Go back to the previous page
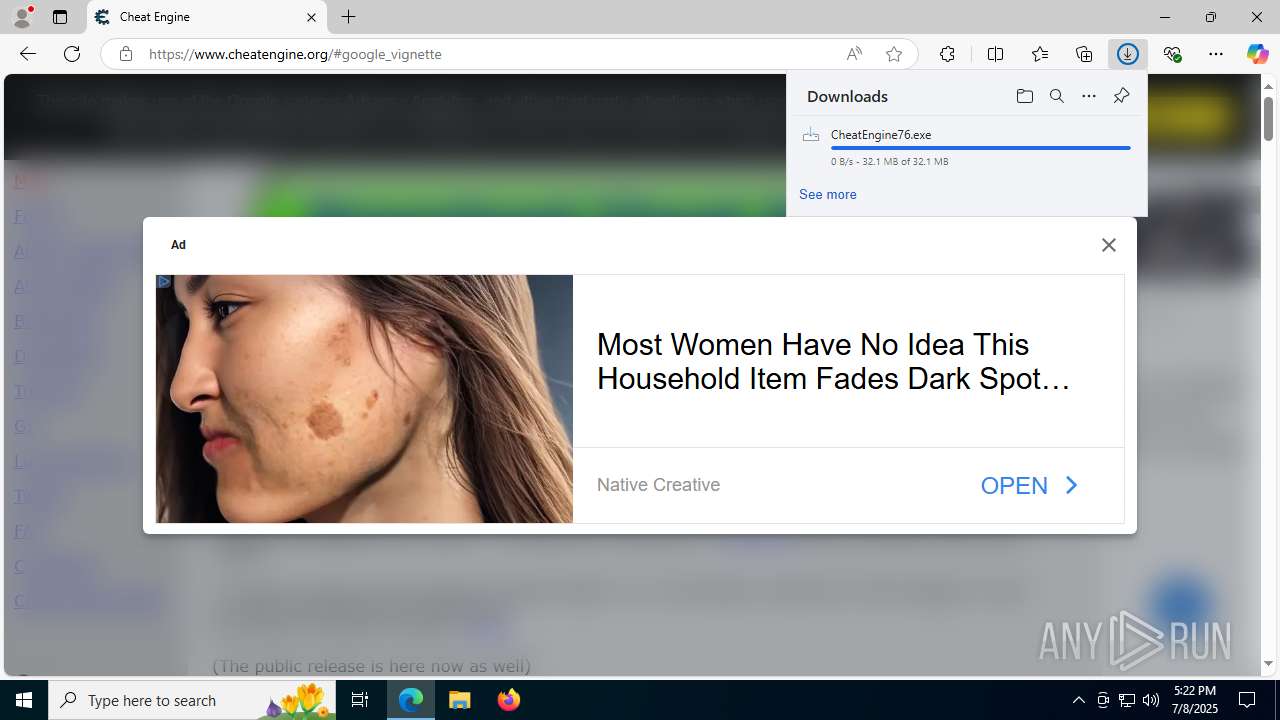This screenshot has width=1280, height=720. coord(28,54)
